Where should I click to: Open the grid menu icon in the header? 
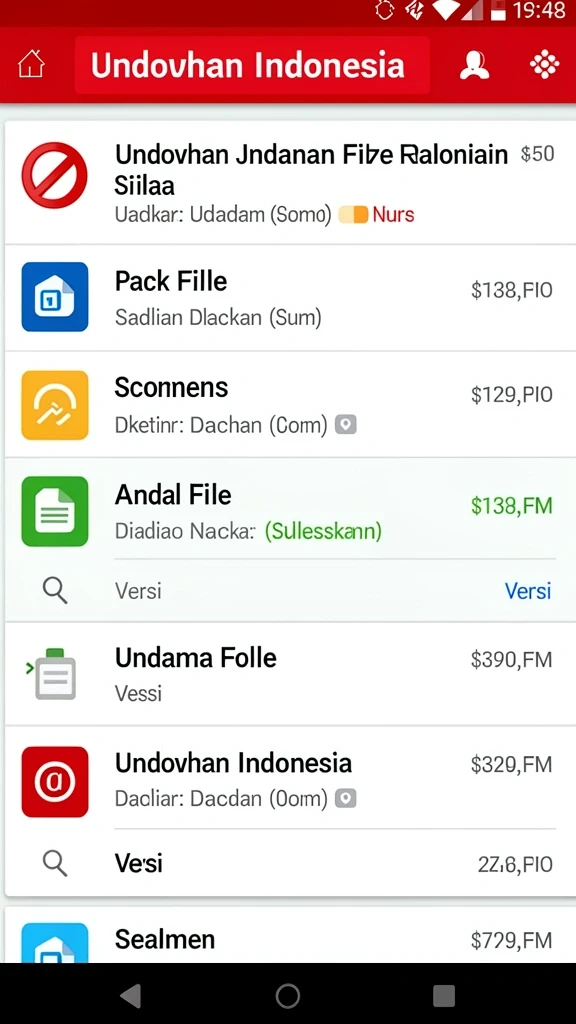544,65
